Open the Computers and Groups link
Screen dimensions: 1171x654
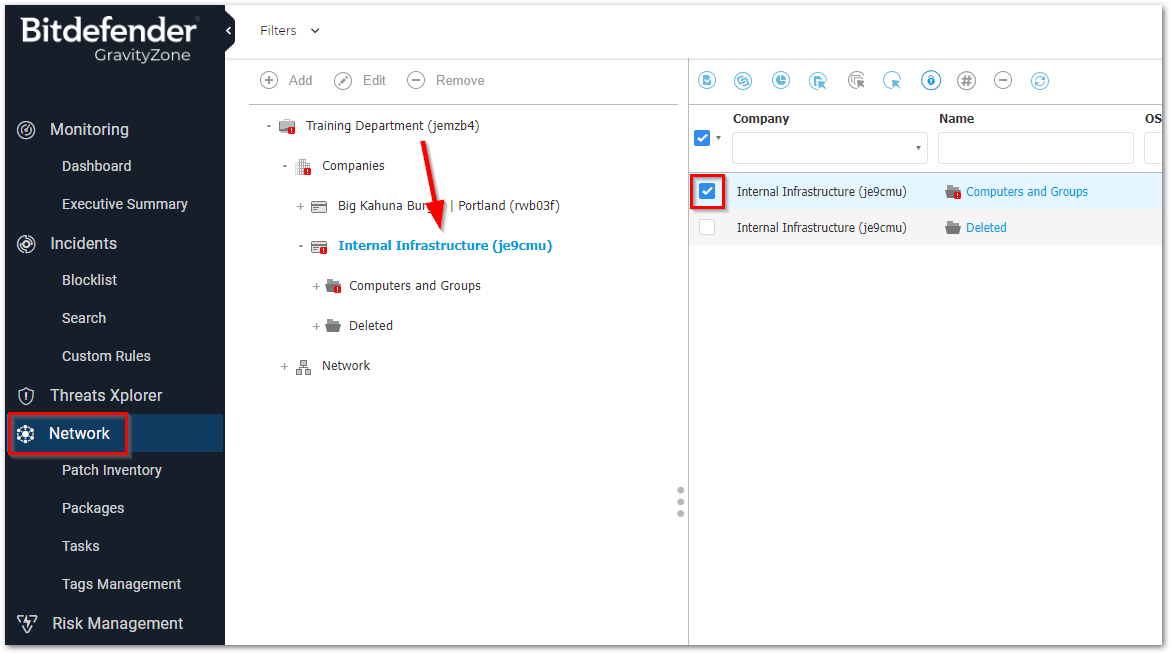[x=1026, y=192]
